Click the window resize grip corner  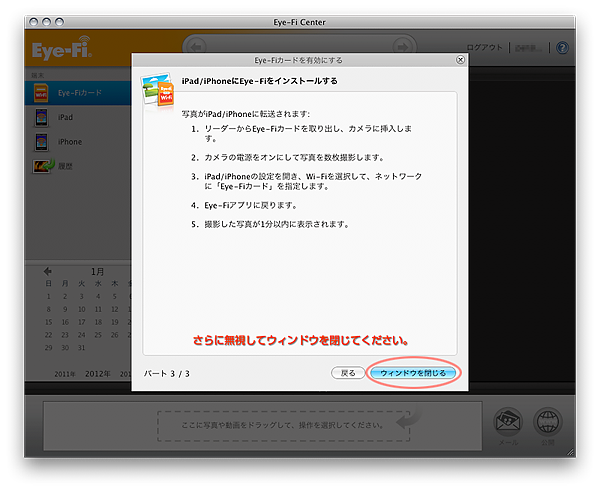[571, 453]
